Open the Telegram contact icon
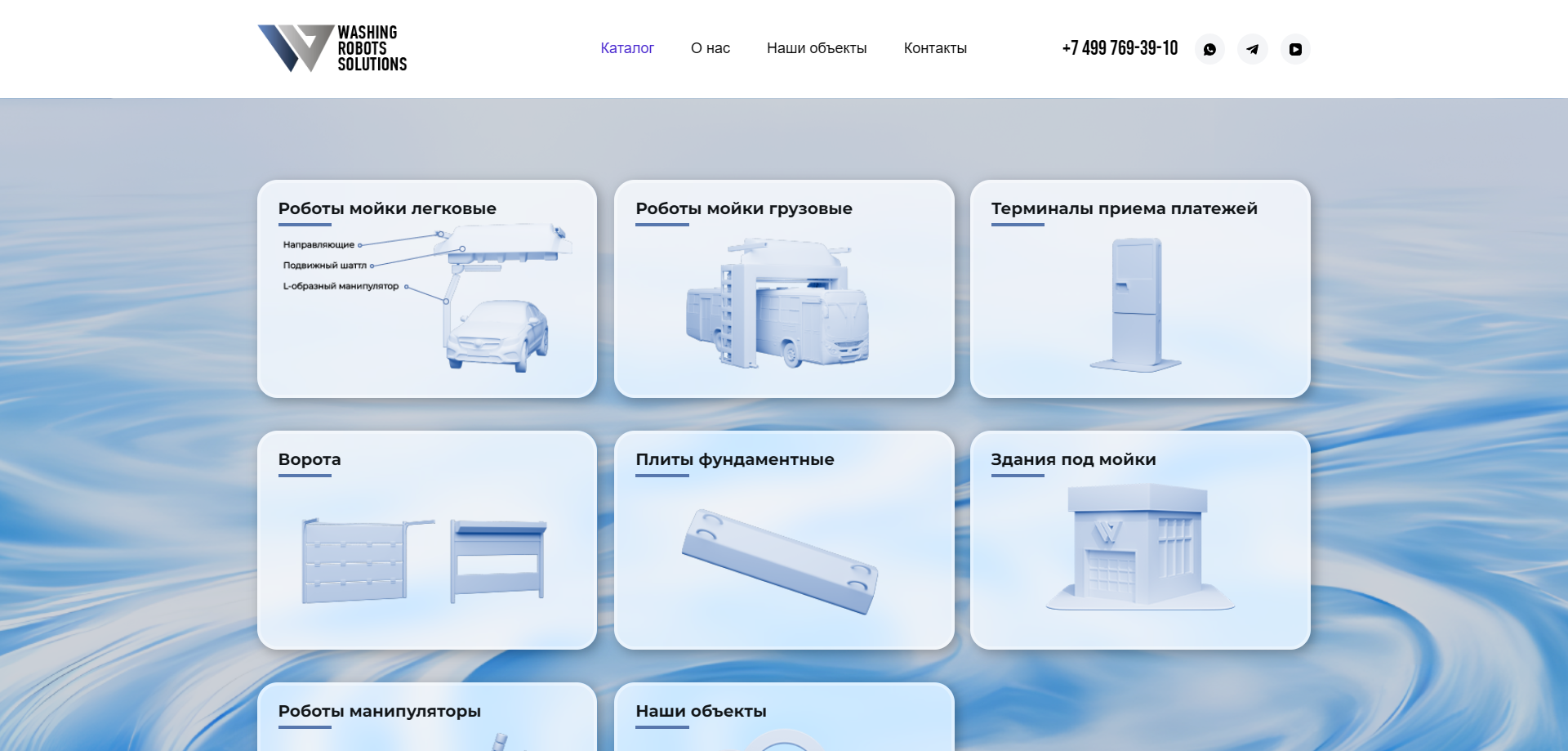The width and height of the screenshot is (1568, 751). [x=1253, y=49]
